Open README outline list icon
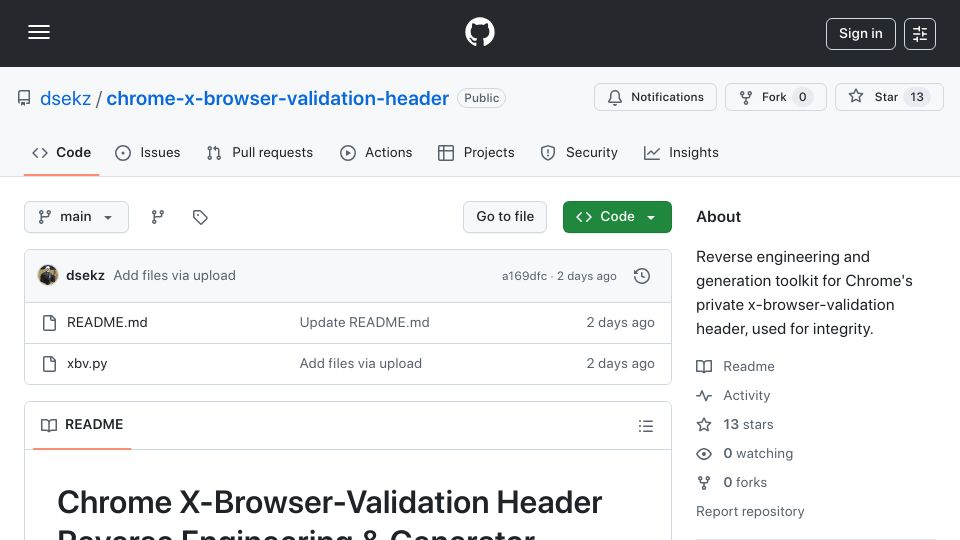 coord(645,426)
